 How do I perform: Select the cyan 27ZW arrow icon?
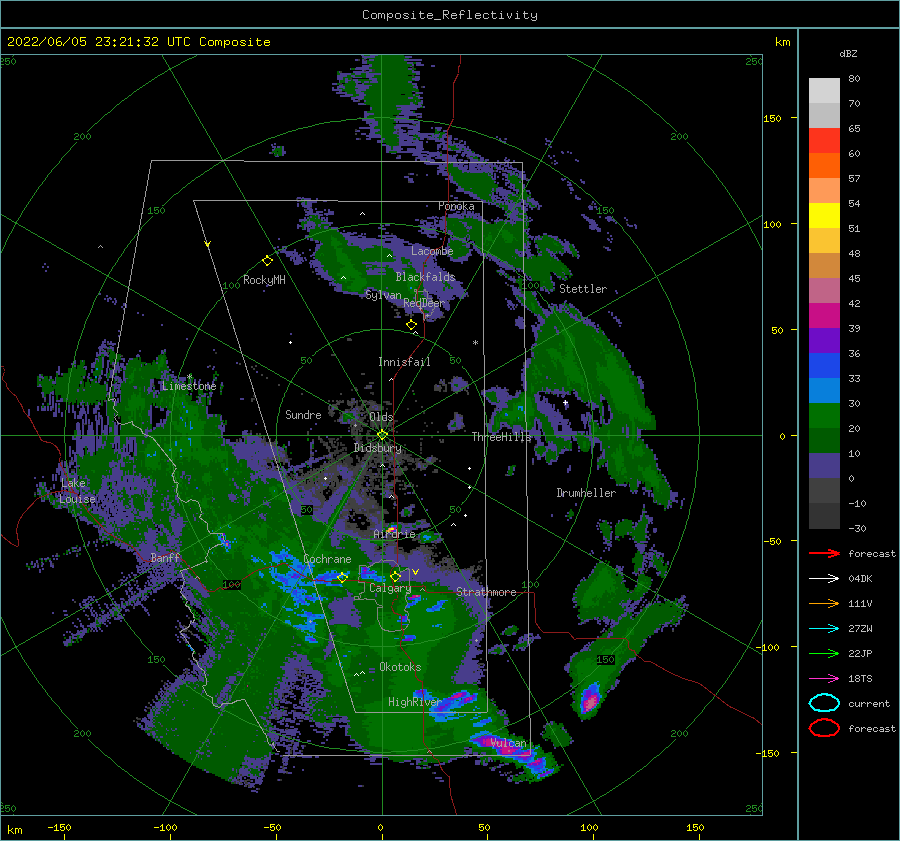coord(824,628)
